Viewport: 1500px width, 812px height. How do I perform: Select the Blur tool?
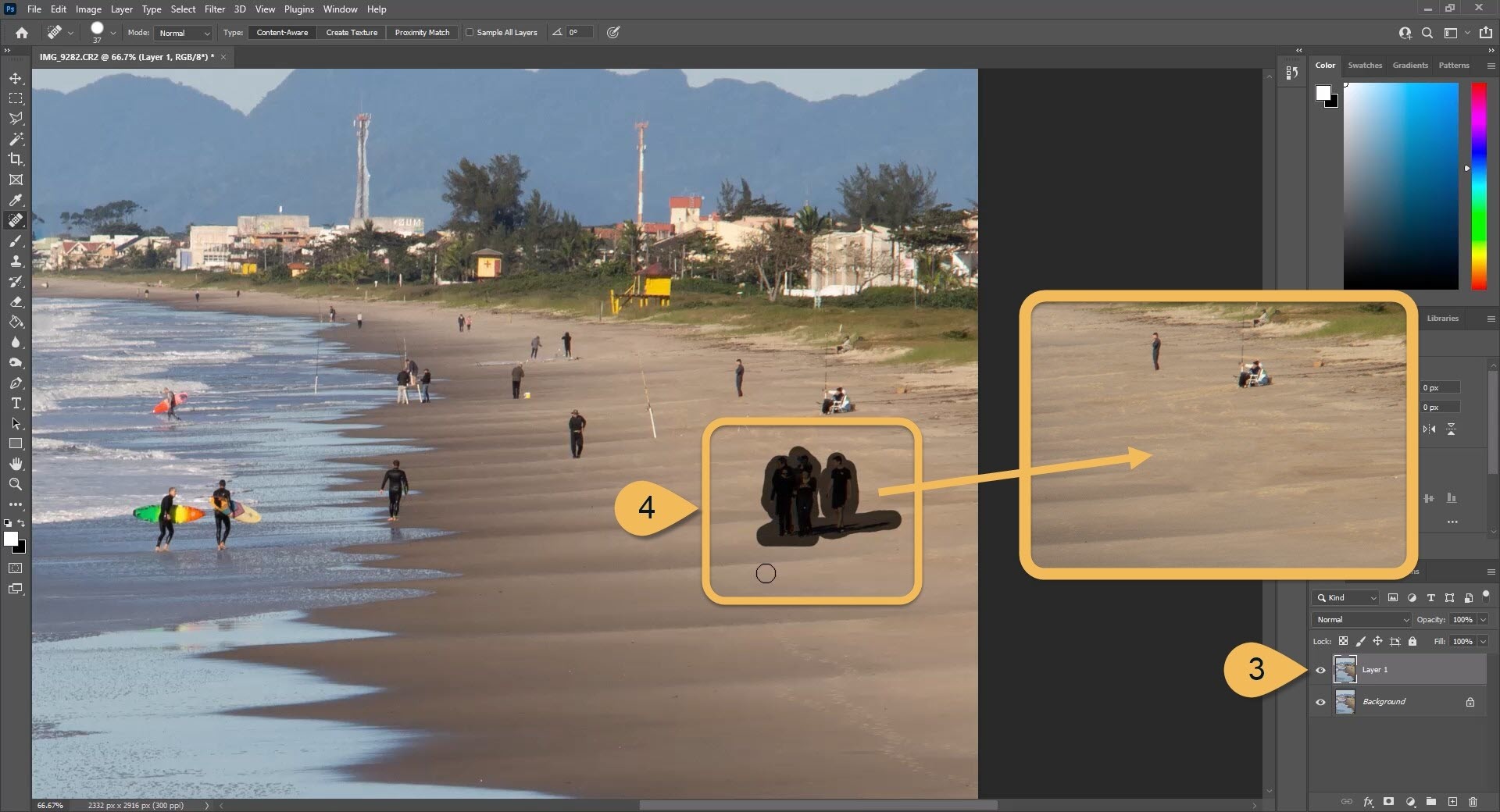[16, 343]
